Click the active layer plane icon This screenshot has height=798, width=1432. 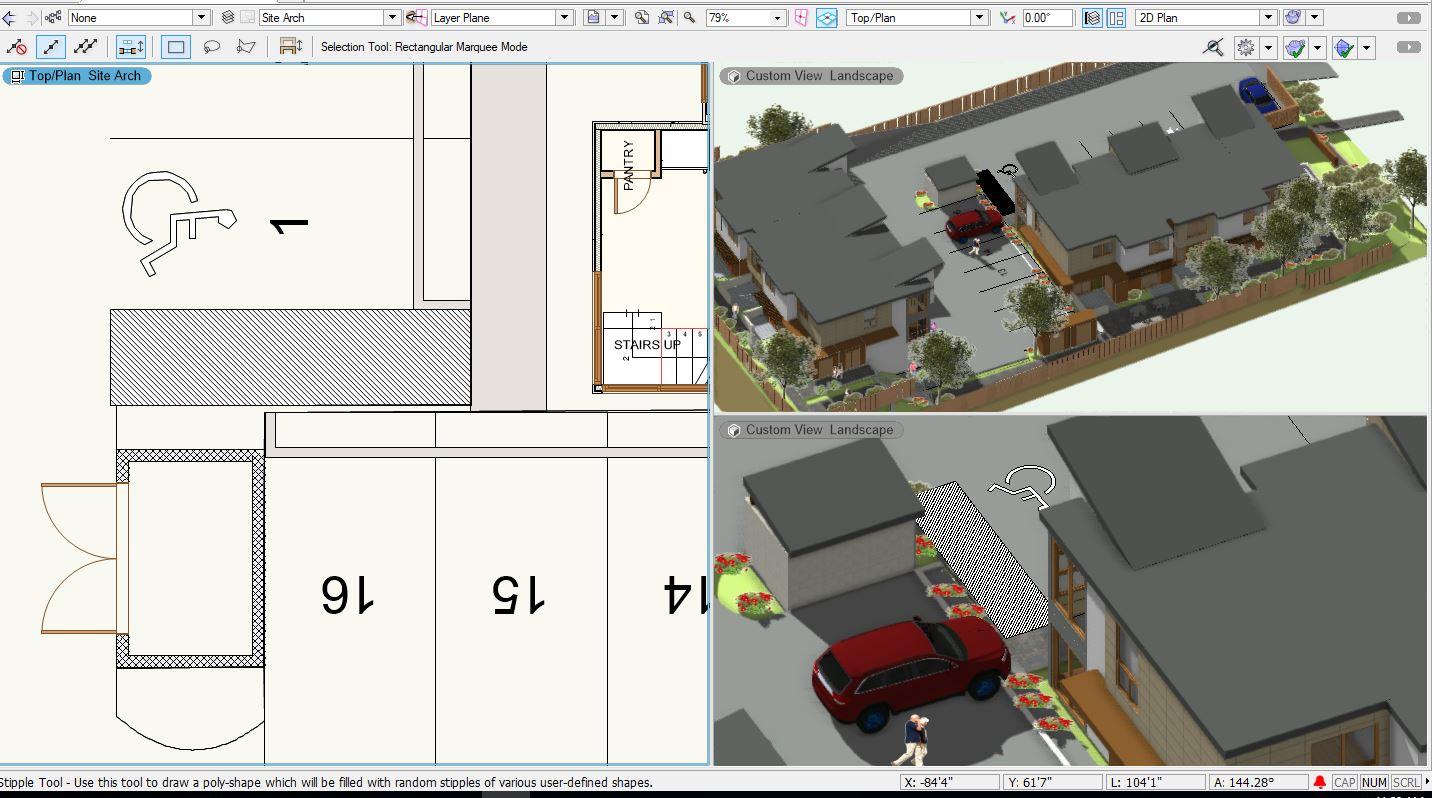pos(417,18)
